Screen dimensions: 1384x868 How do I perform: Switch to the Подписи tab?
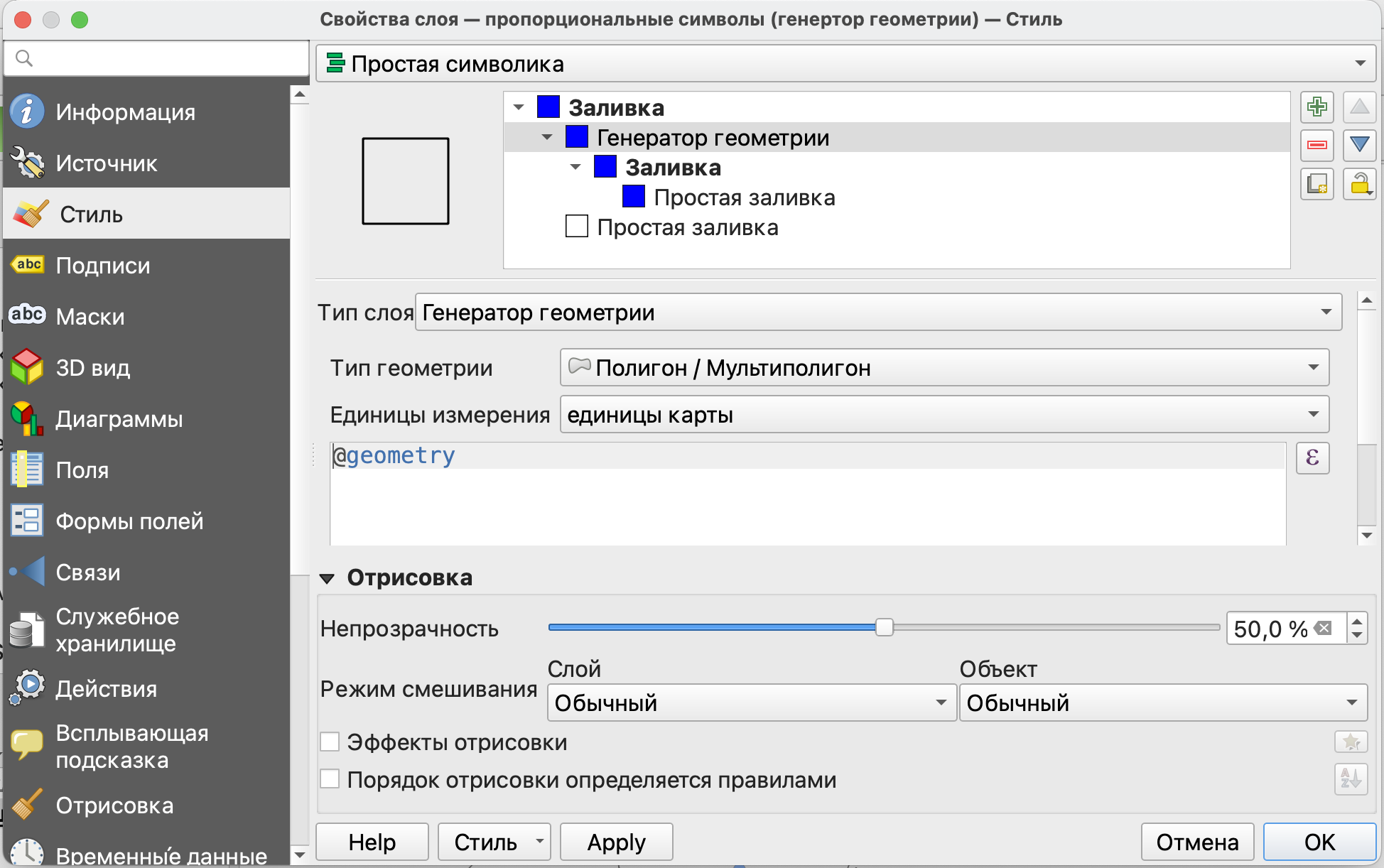point(103,266)
